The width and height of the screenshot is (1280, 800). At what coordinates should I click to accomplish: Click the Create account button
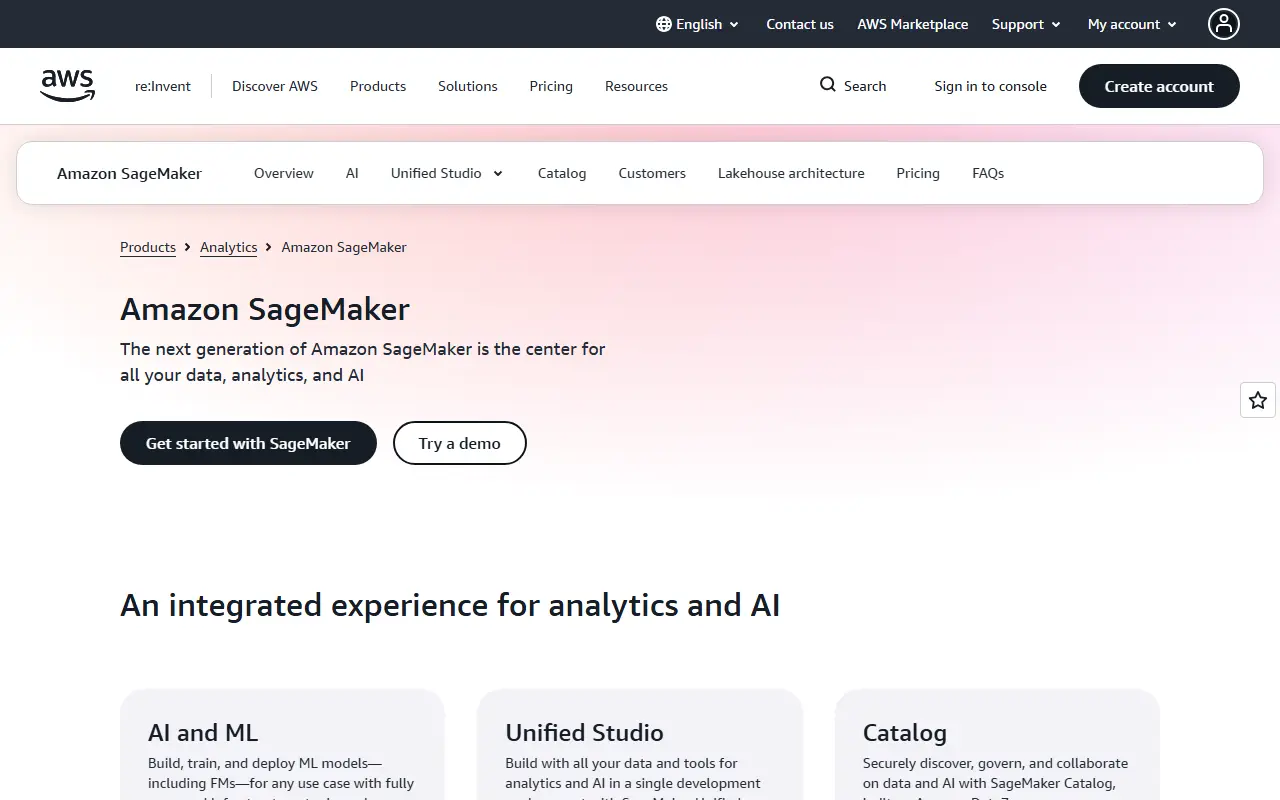tap(1159, 86)
